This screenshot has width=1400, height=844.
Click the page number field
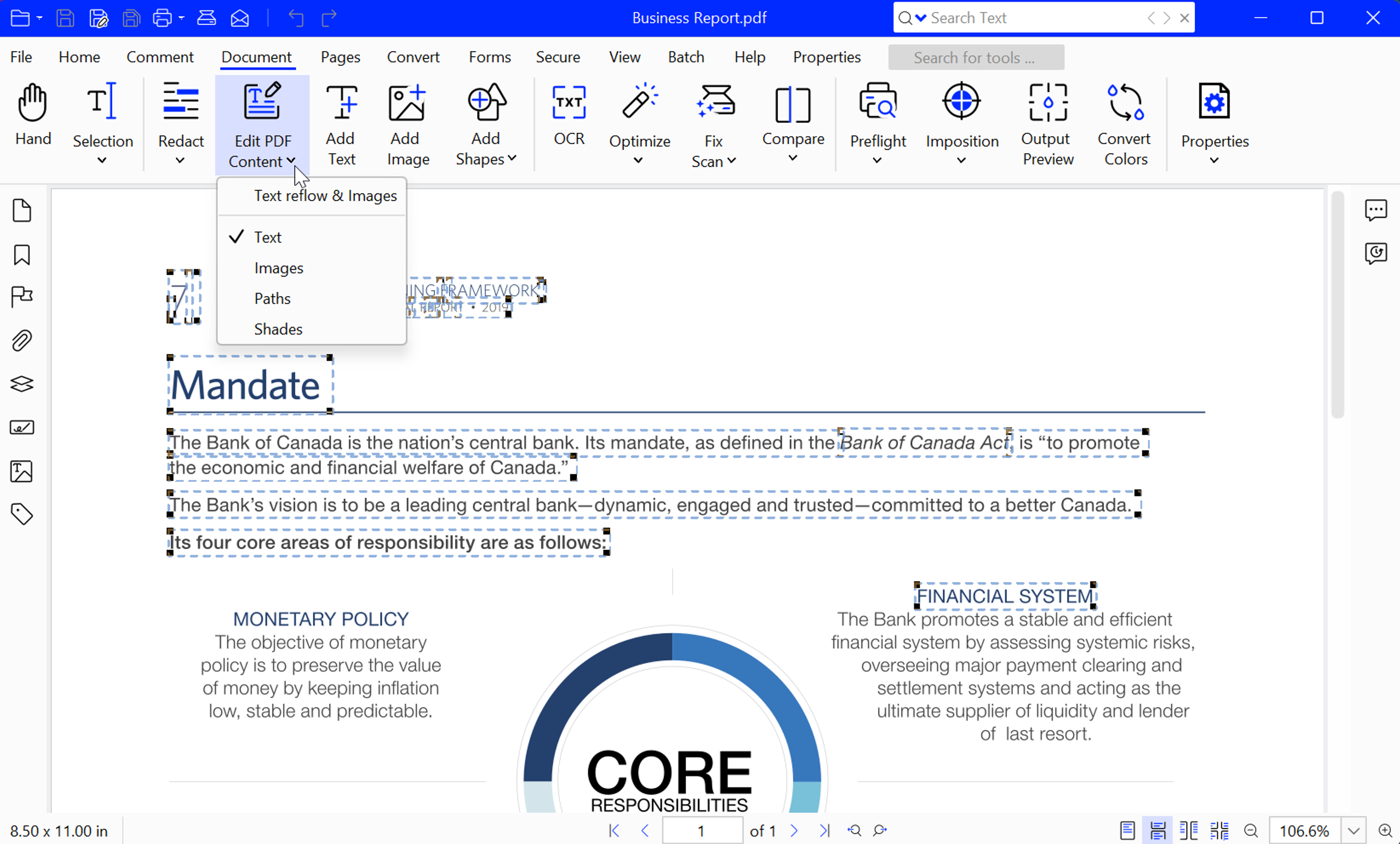click(x=702, y=831)
